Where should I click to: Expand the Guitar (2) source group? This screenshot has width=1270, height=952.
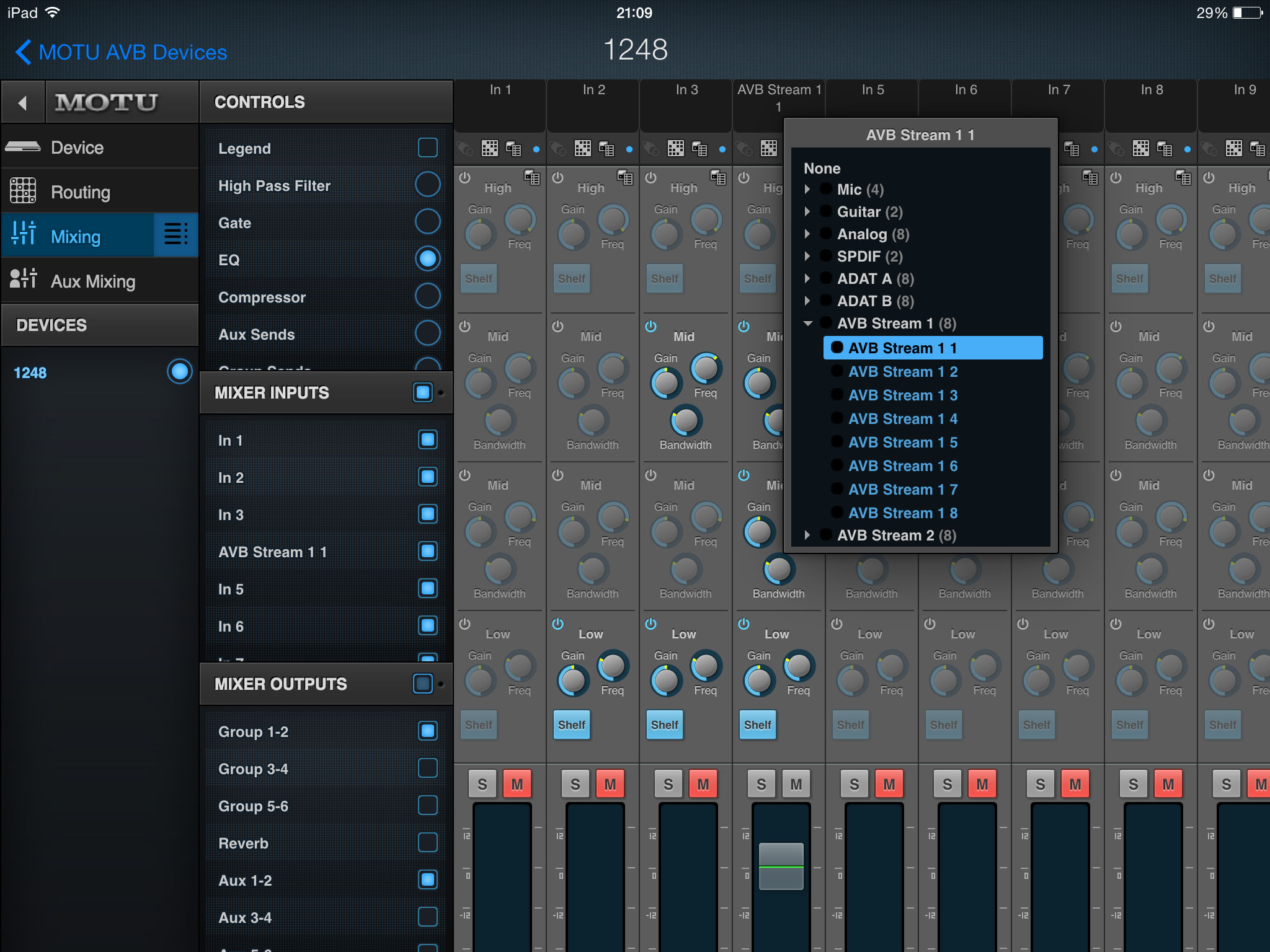click(807, 211)
